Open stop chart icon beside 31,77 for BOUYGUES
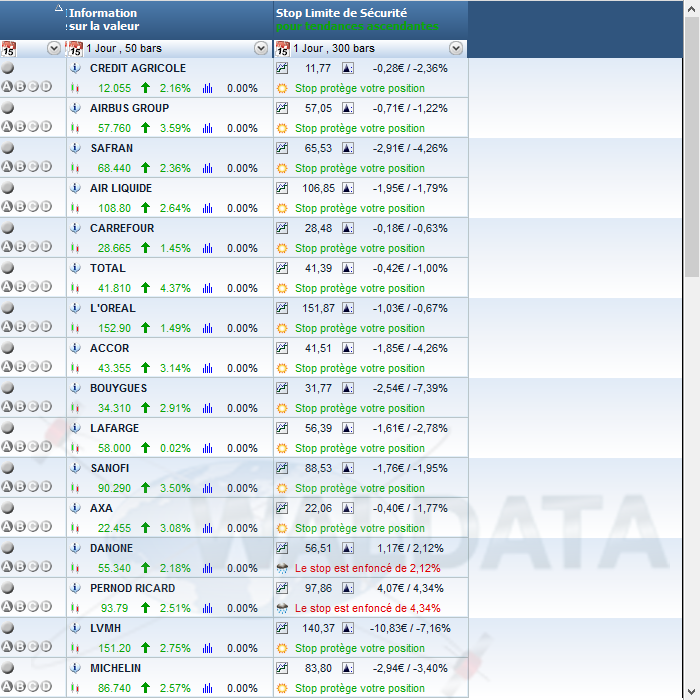 click(282, 388)
